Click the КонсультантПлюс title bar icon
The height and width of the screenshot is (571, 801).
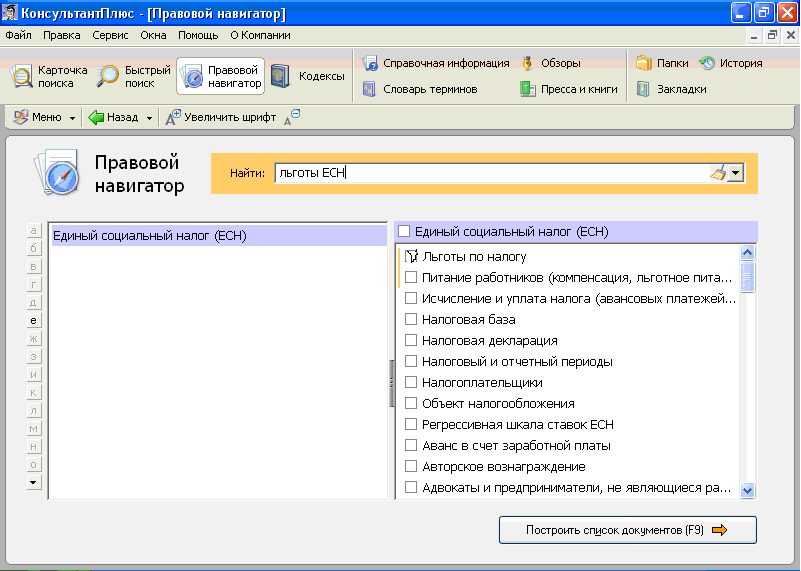[10, 12]
